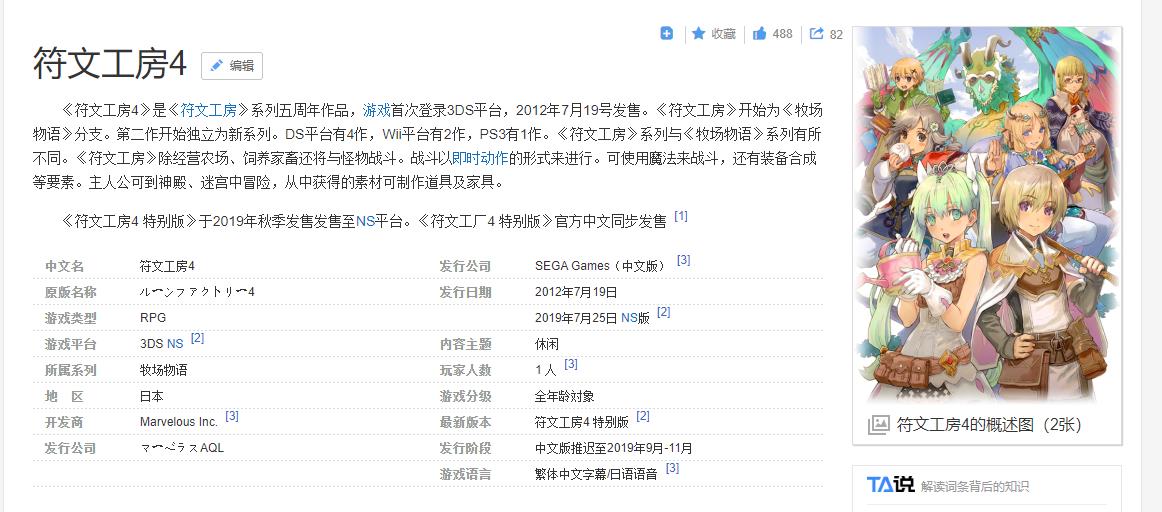Click the 地区 value 日本

click(x=151, y=396)
